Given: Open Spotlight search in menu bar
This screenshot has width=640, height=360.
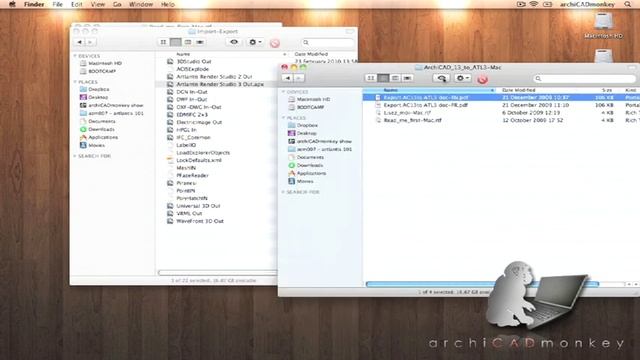Looking at the screenshot, I should tap(627, 4).
